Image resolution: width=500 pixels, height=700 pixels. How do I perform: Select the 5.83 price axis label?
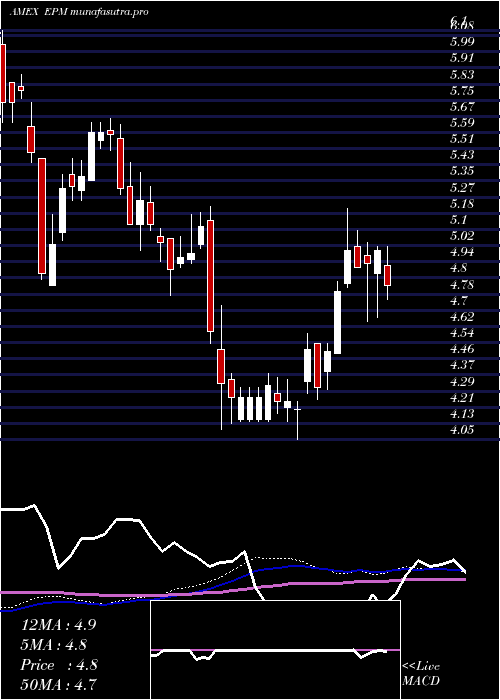click(x=462, y=74)
